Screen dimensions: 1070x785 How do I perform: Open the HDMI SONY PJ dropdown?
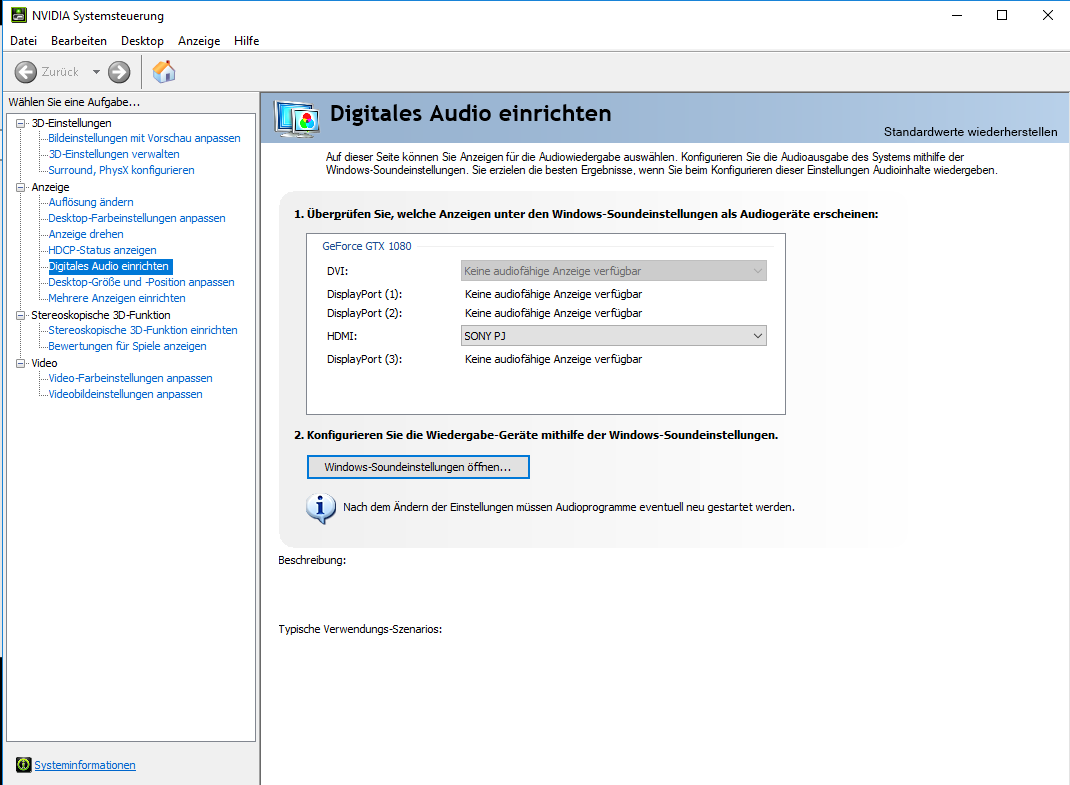pyautogui.click(x=613, y=336)
